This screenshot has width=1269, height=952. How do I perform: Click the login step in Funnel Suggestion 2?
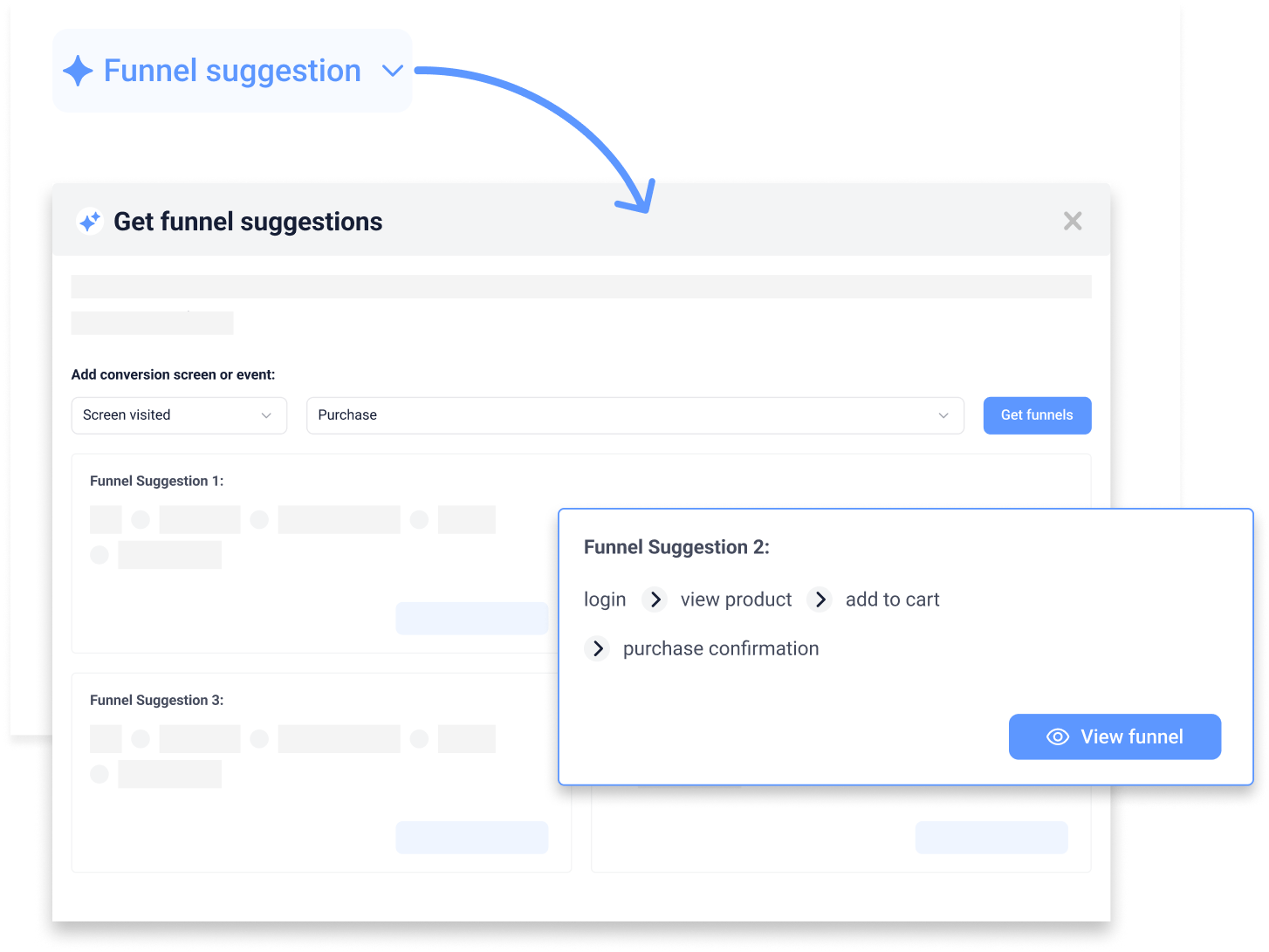pos(605,599)
